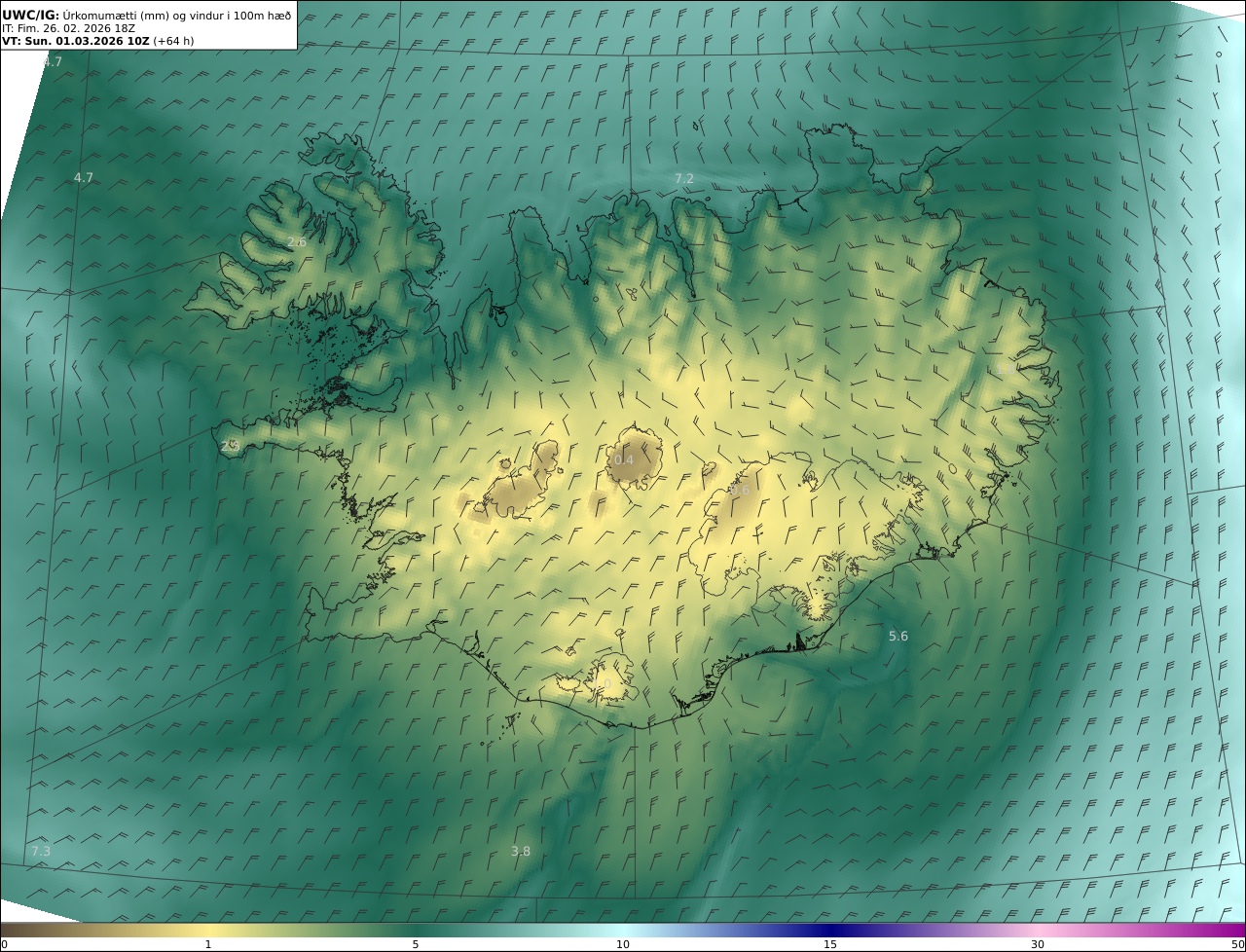Select the 2.6 value over the Westfjords
1246x952 pixels.
coord(297,241)
